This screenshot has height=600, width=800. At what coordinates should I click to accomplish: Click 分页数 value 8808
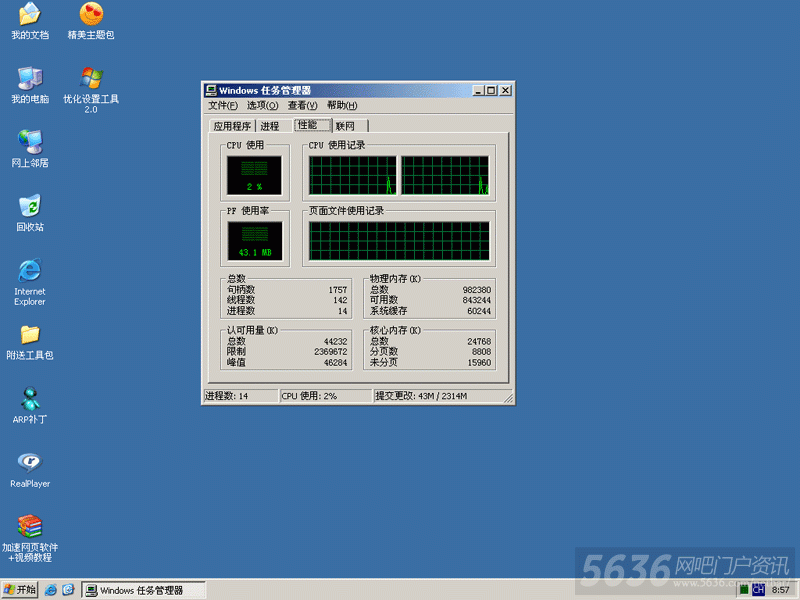481,352
